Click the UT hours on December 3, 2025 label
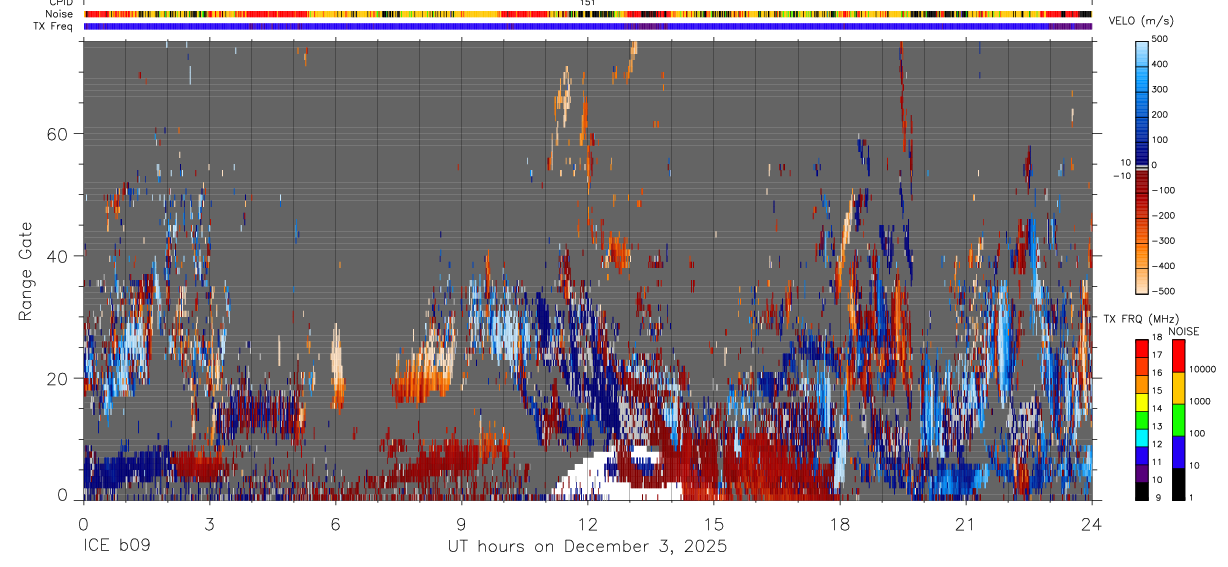1228x567 pixels. point(587,547)
